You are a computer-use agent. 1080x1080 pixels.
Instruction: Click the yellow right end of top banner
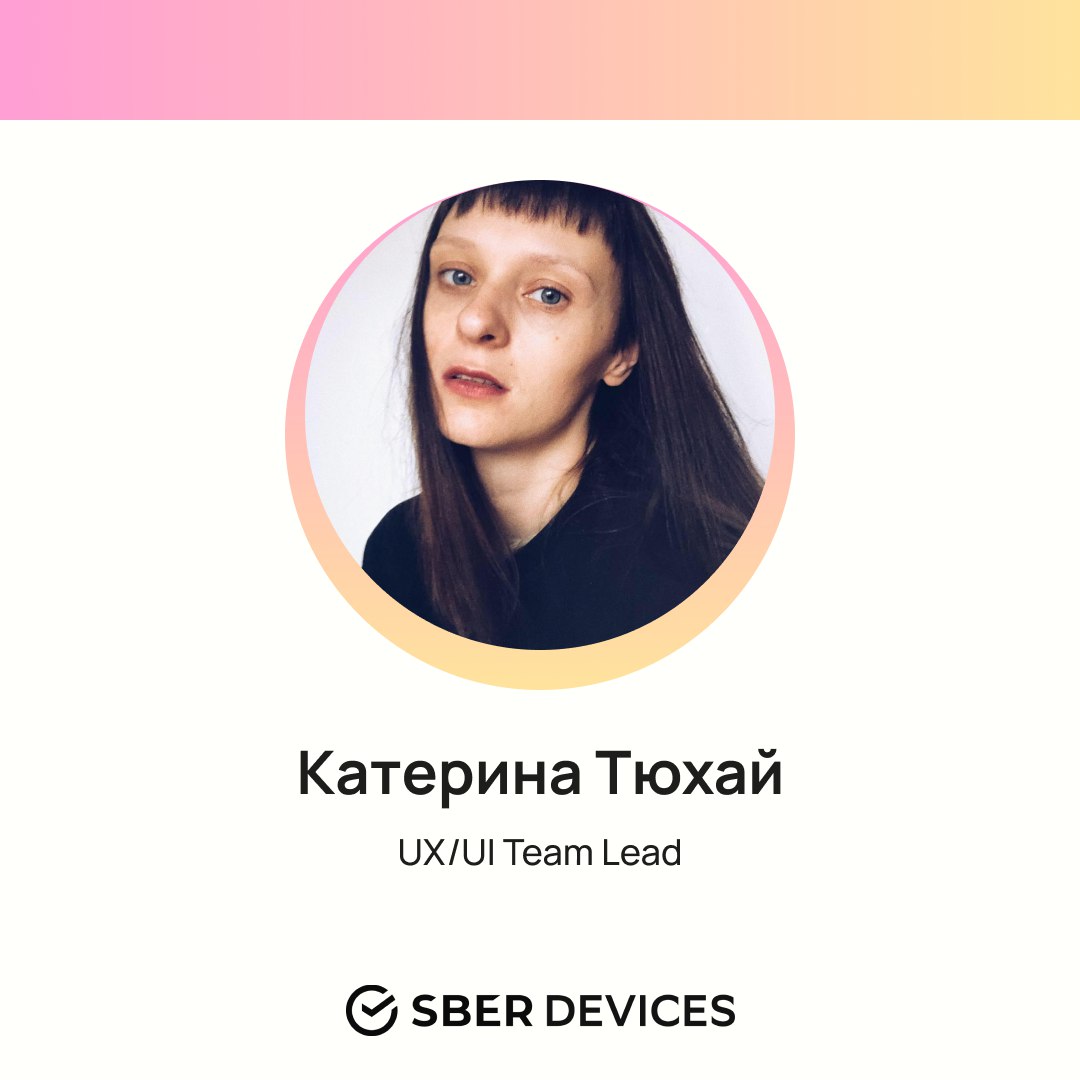coord(1039,60)
